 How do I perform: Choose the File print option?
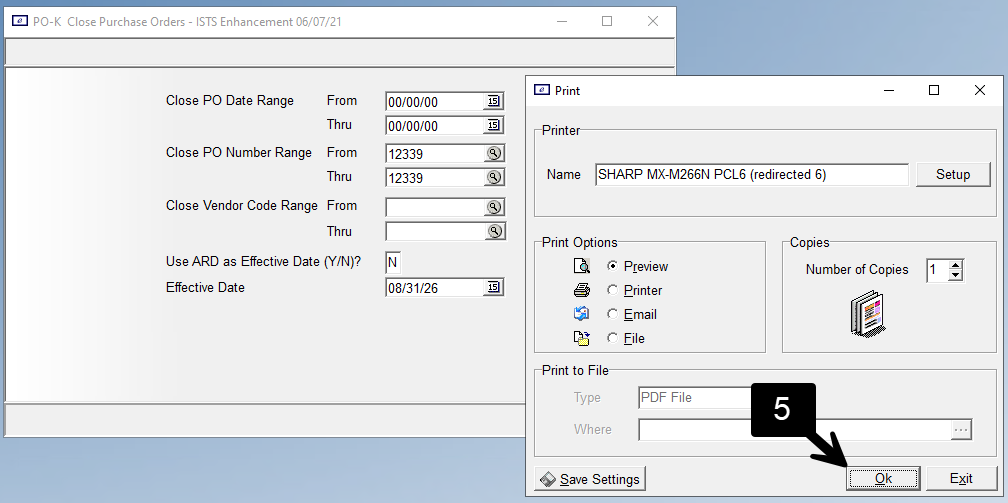tap(613, 338)
